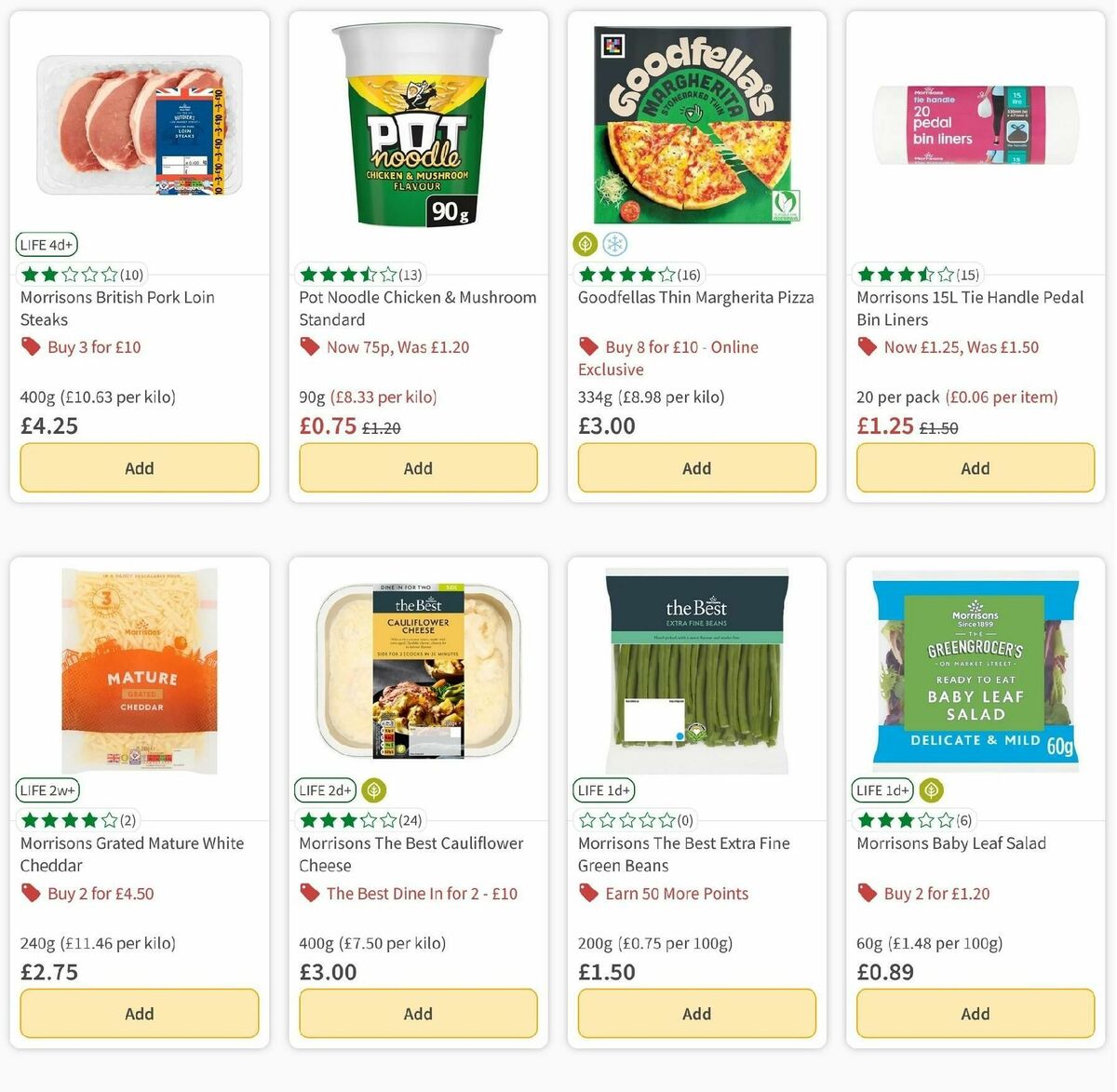
Task: Click the LIFE 4d+ badge on Pork Loin Steaks
Action: (x=46, y=244)
